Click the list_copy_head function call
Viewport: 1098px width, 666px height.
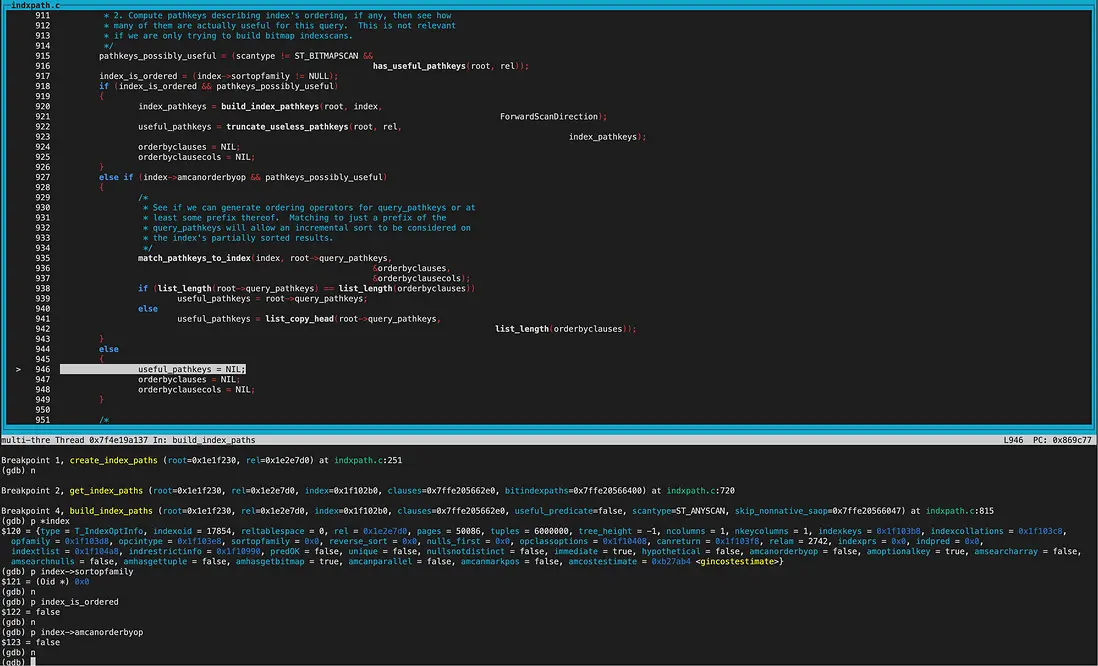tap(300, 319)
